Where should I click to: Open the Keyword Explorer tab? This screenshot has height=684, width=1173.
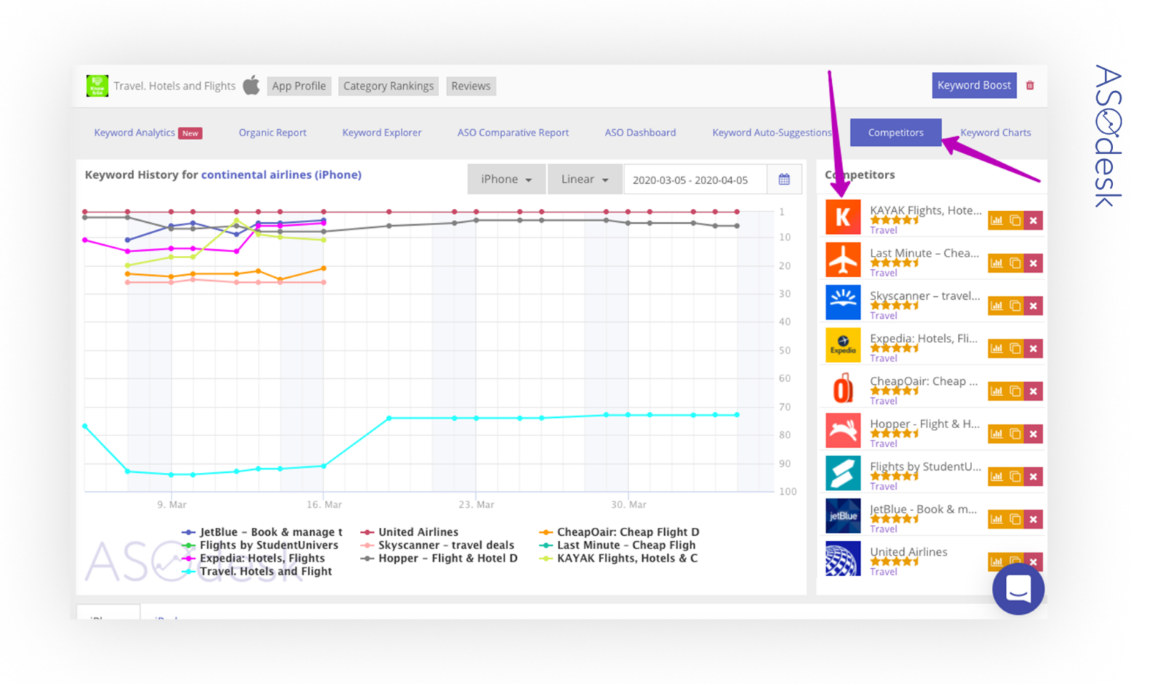pyautogui.click(x=382, y=132)
